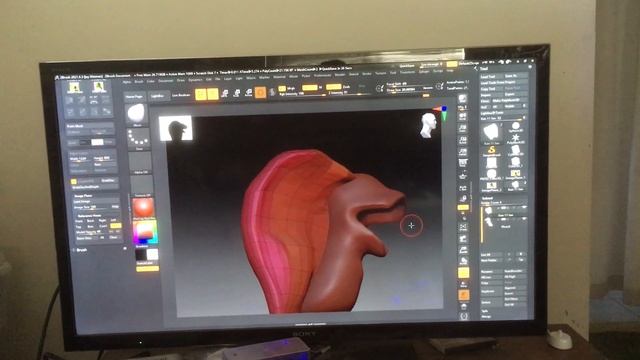The image size is (640, 360).
Task: Open the current brush thumbnail picker
Action: [x=136, y=114]
